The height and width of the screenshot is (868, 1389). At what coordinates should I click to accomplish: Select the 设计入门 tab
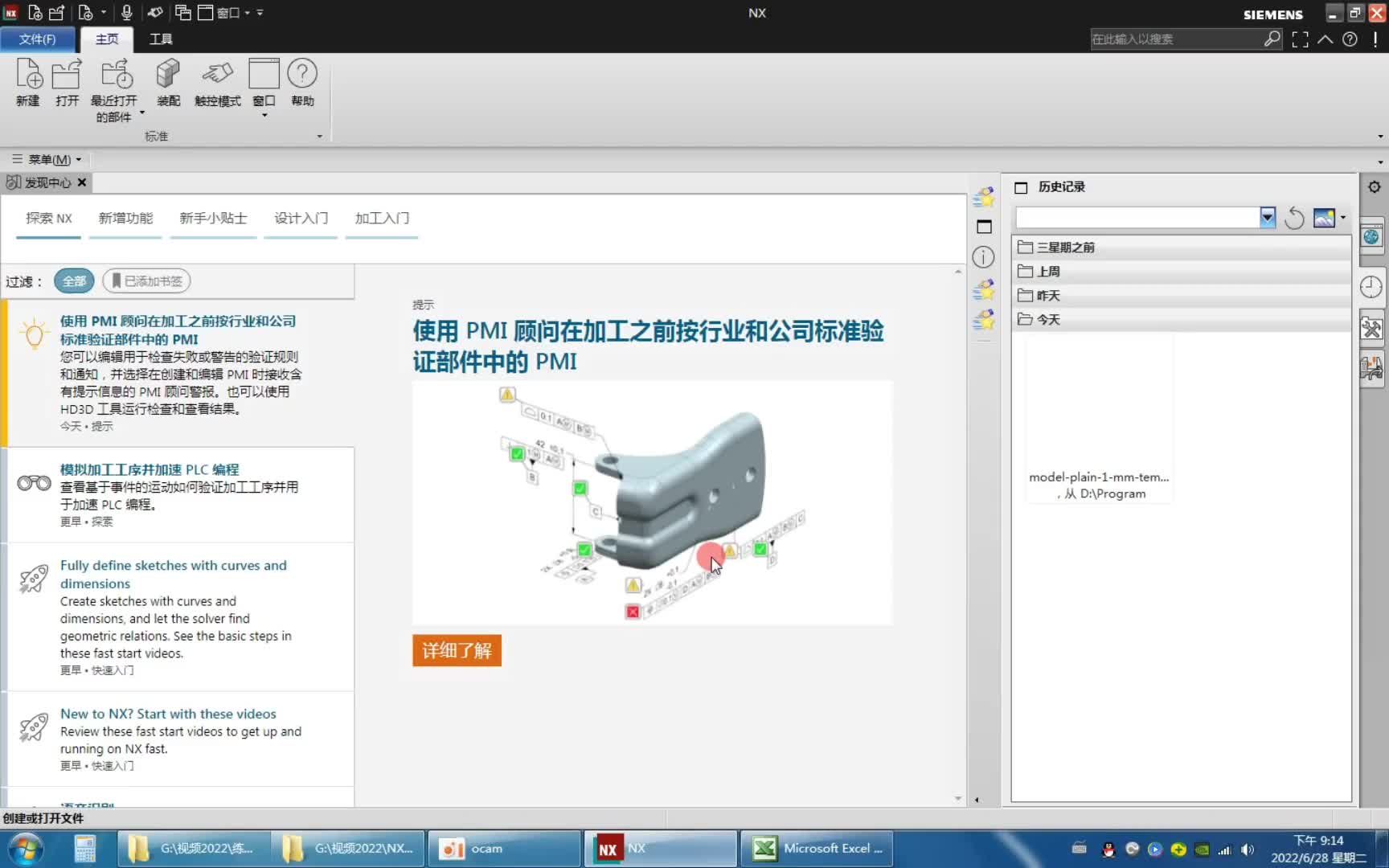[x=301, y=219]
